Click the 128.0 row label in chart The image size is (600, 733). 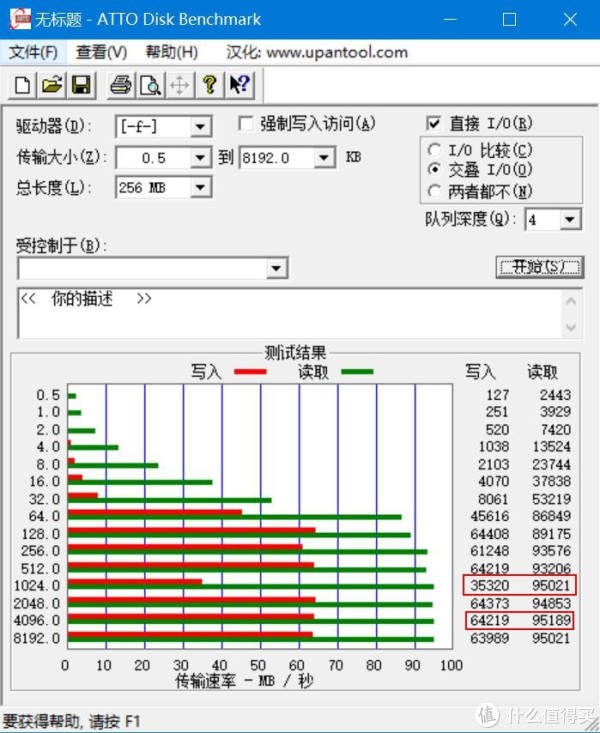click(41, 534)
